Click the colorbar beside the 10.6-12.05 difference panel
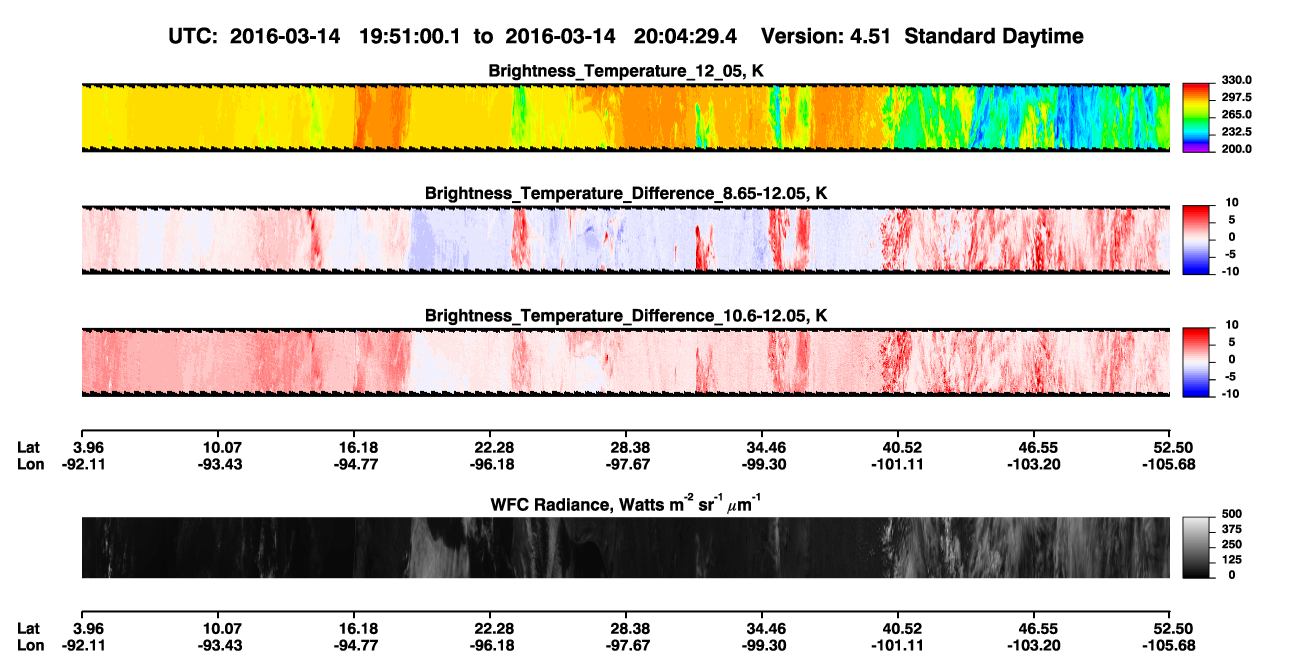 1197,362
